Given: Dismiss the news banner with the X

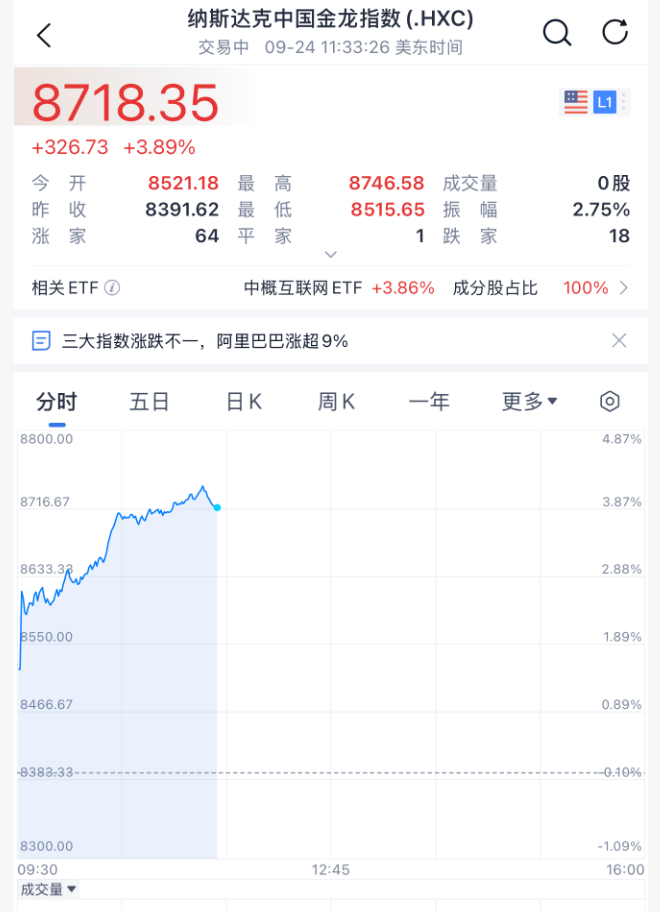Looking at the screenshot, I should click(x=619, y=340).
